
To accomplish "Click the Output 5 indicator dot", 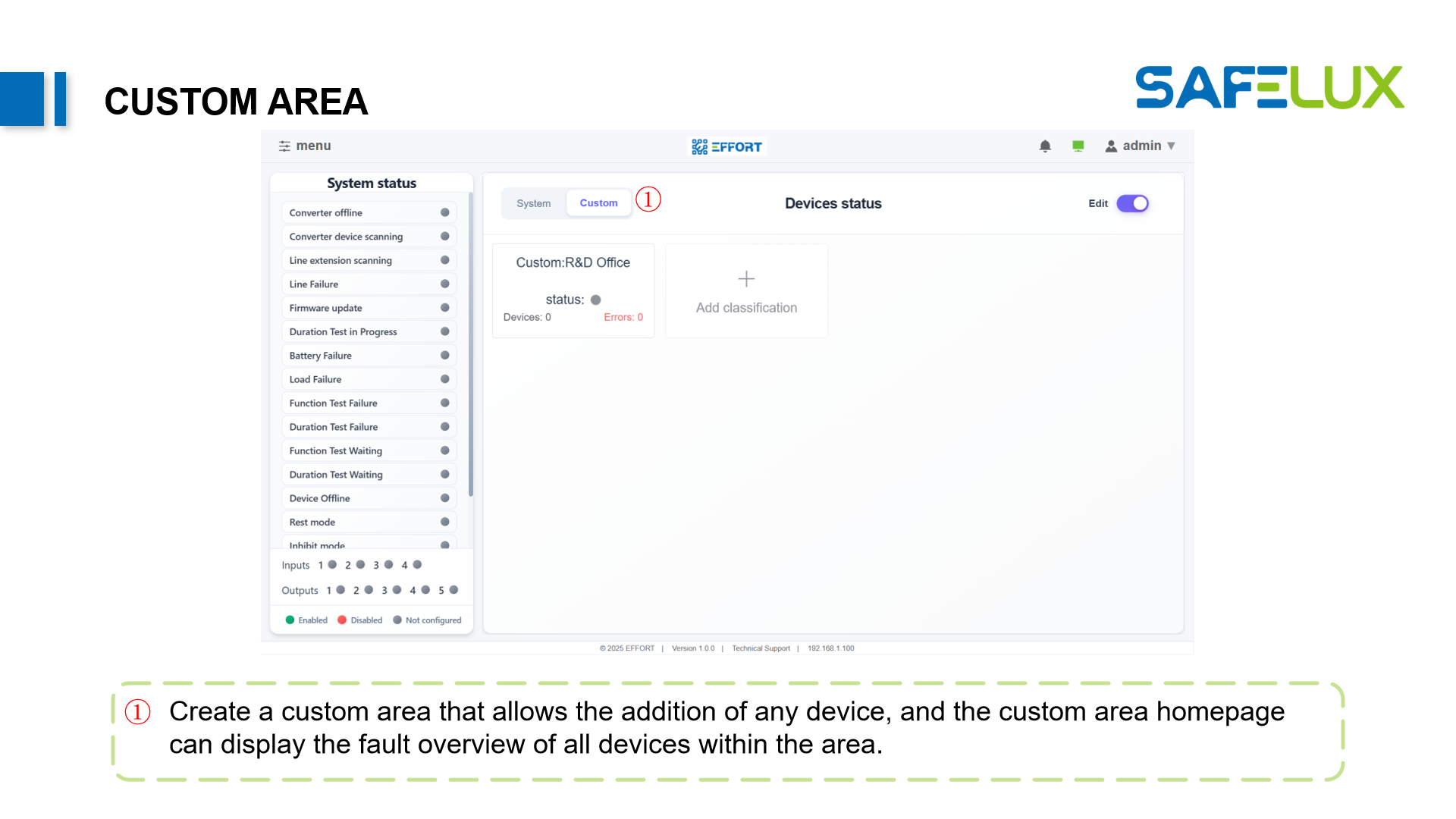I will tap(453, 590).
